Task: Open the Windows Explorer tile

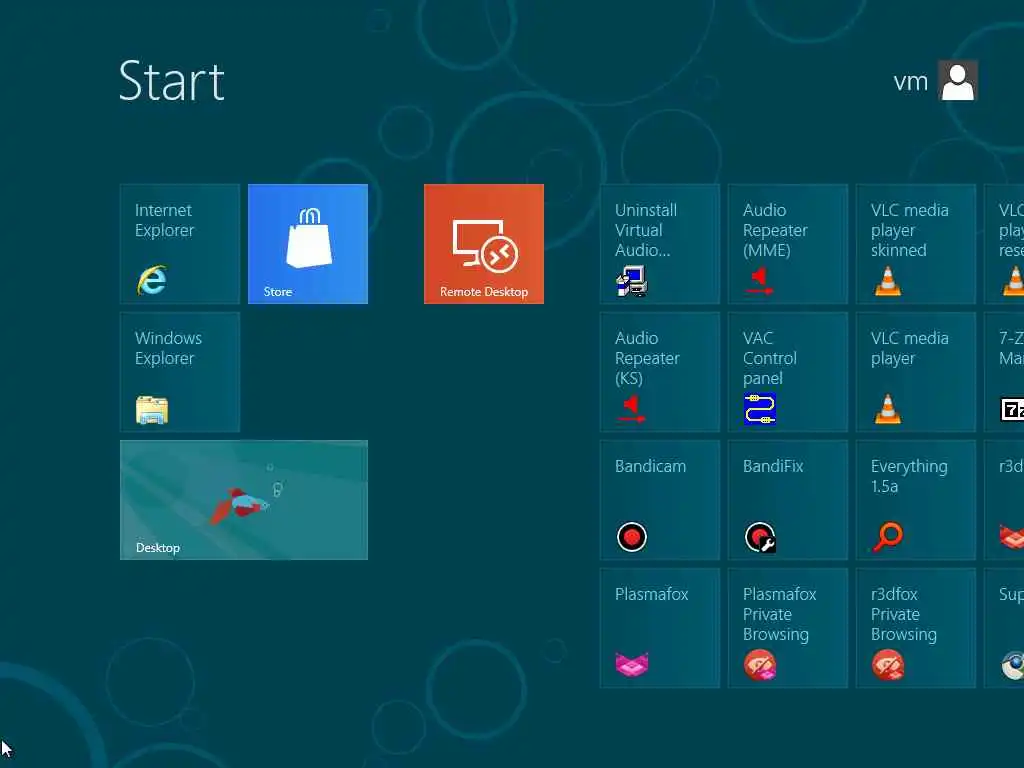Action: [x=180, y=372]
